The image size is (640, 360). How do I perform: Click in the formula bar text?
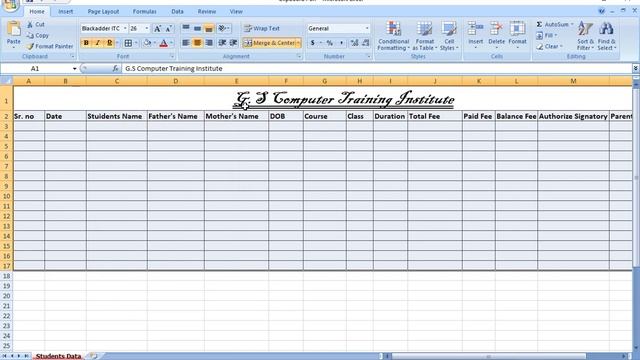(173, 69)
